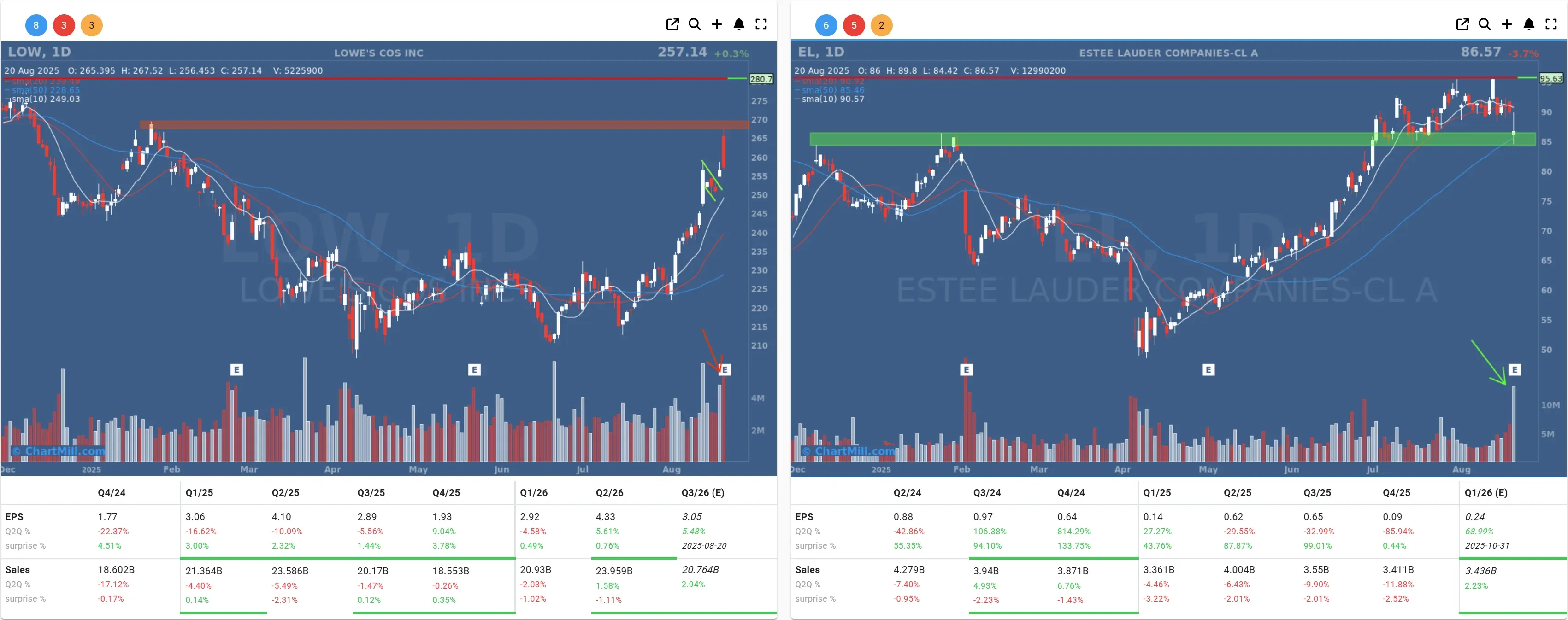1568x620 pixels.
Task: Click the 68.99% estimated EPS growth
Action: pos(1479,531)
